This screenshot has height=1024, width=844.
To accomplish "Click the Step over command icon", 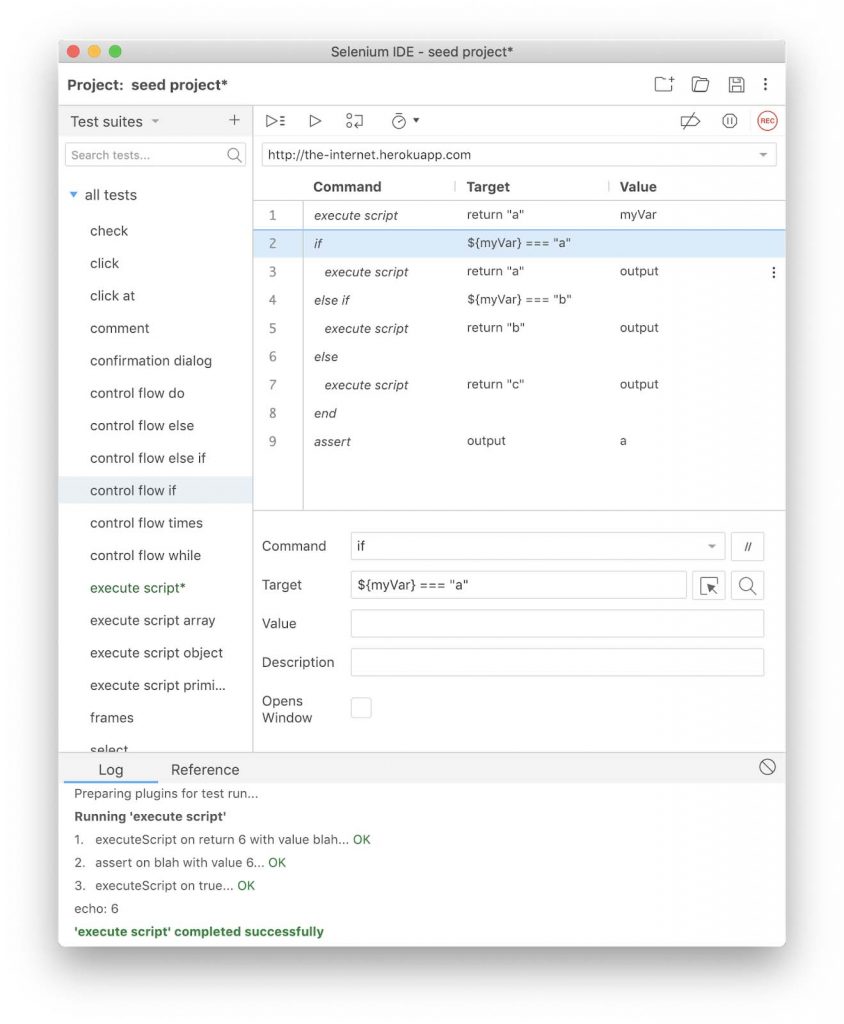I will (354, 121).
